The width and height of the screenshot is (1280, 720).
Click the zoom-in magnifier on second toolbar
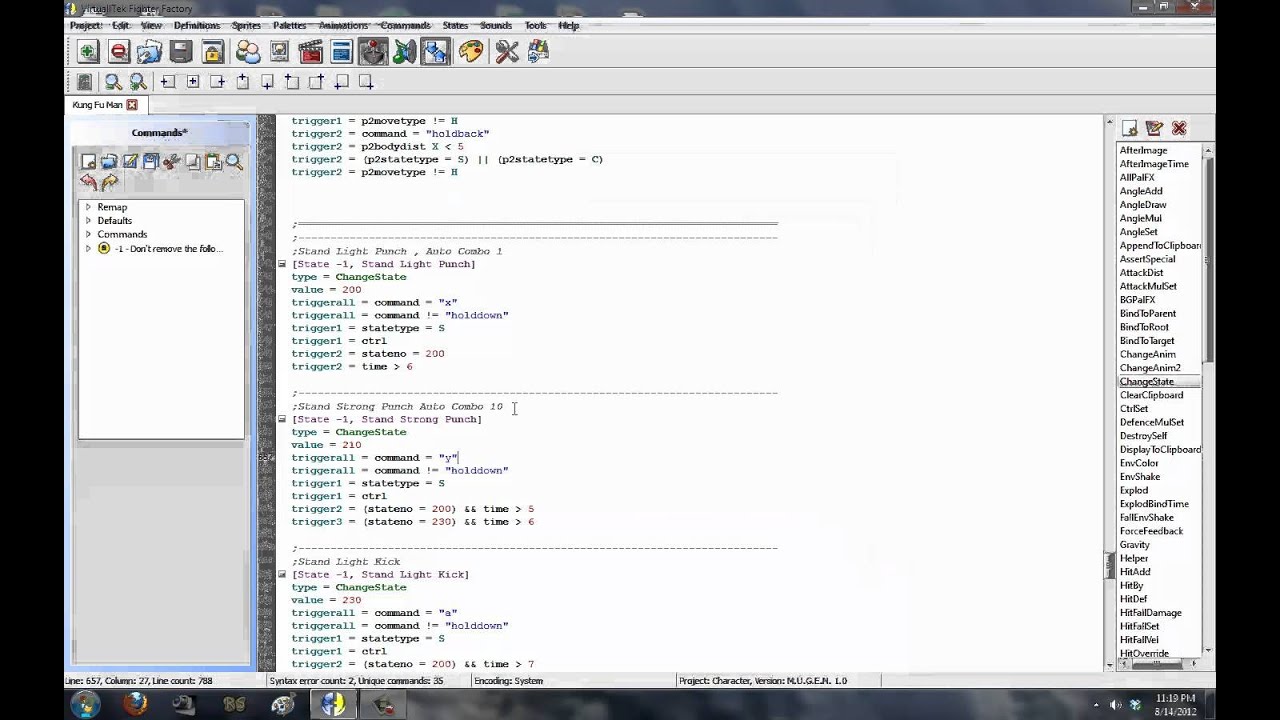[x=113, y=82]
